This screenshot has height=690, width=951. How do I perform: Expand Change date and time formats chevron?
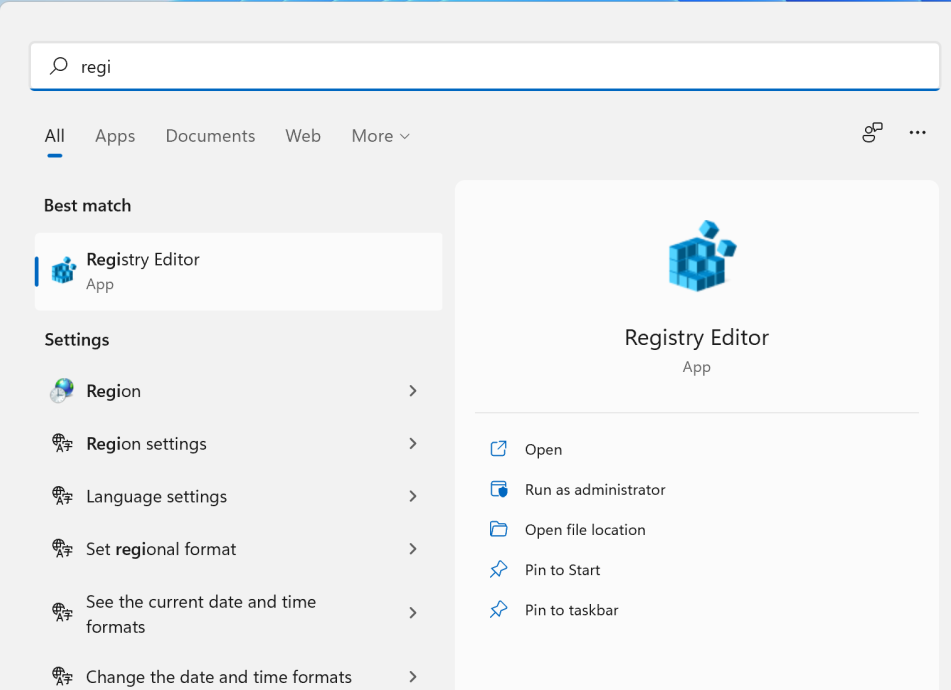pyautogui.click(x=413, y=677)
